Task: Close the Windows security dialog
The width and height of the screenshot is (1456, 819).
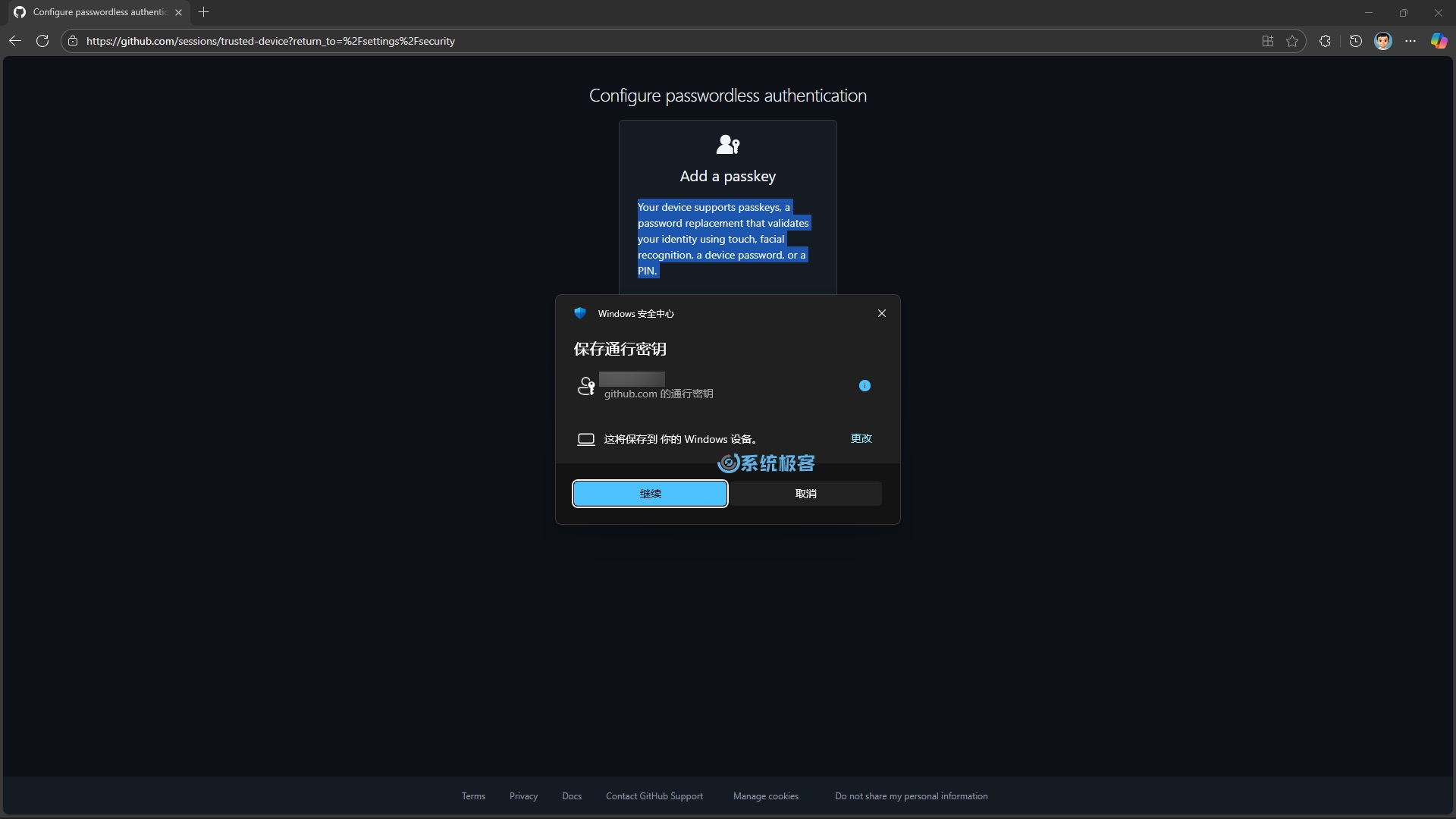Action: (881, 313)
